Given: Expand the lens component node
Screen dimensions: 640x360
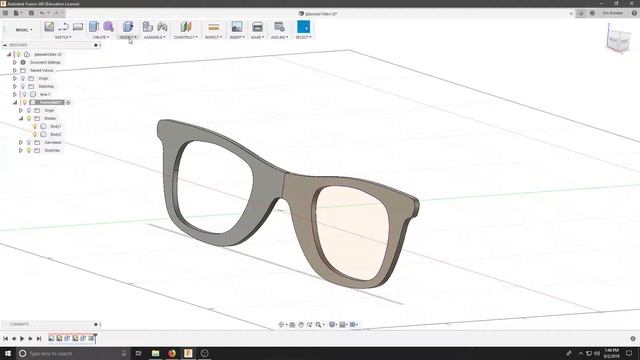Looking at the screenshot, I should pos(15,94).
